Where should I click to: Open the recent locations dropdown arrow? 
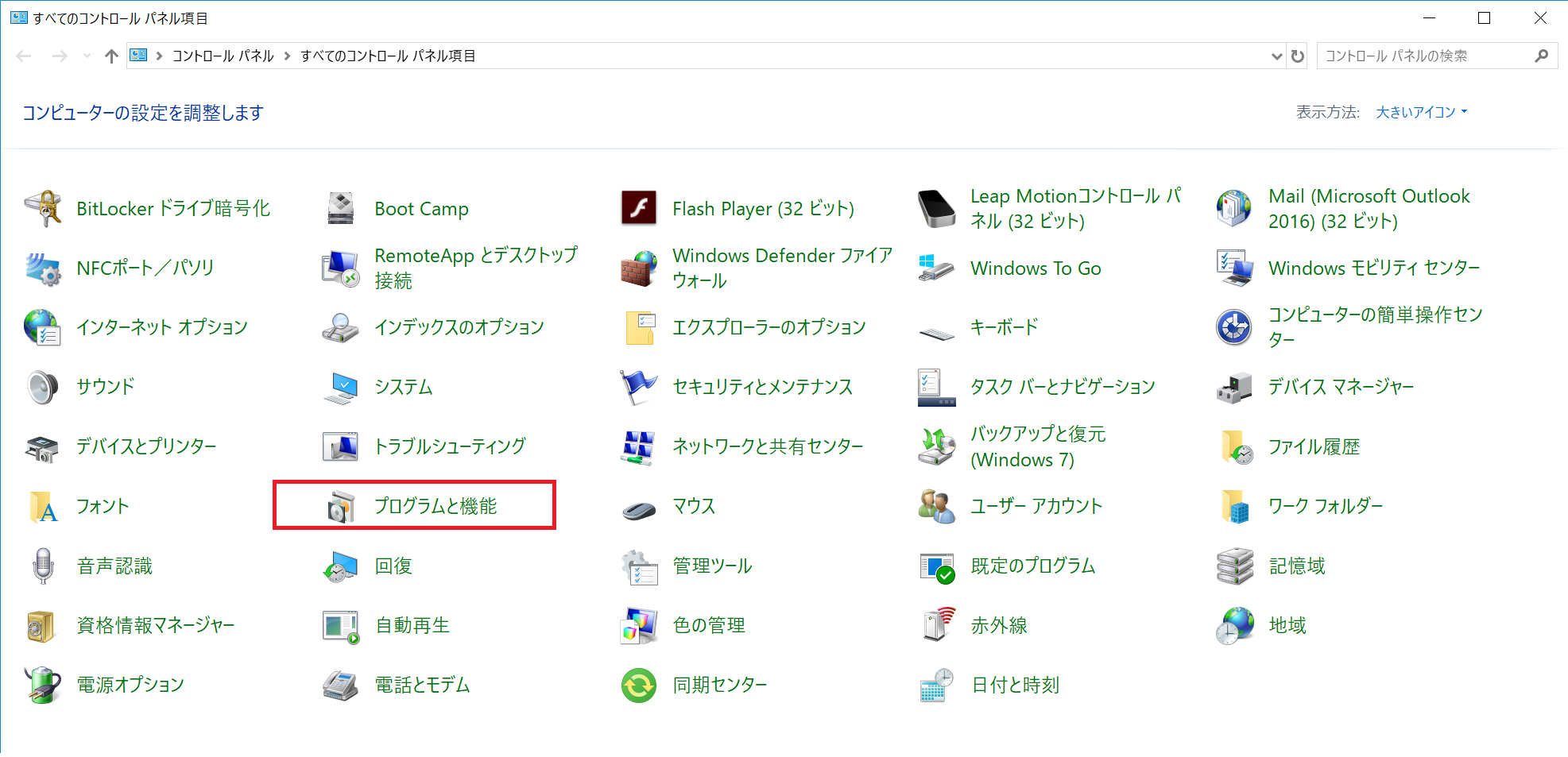tap(87, 56)
